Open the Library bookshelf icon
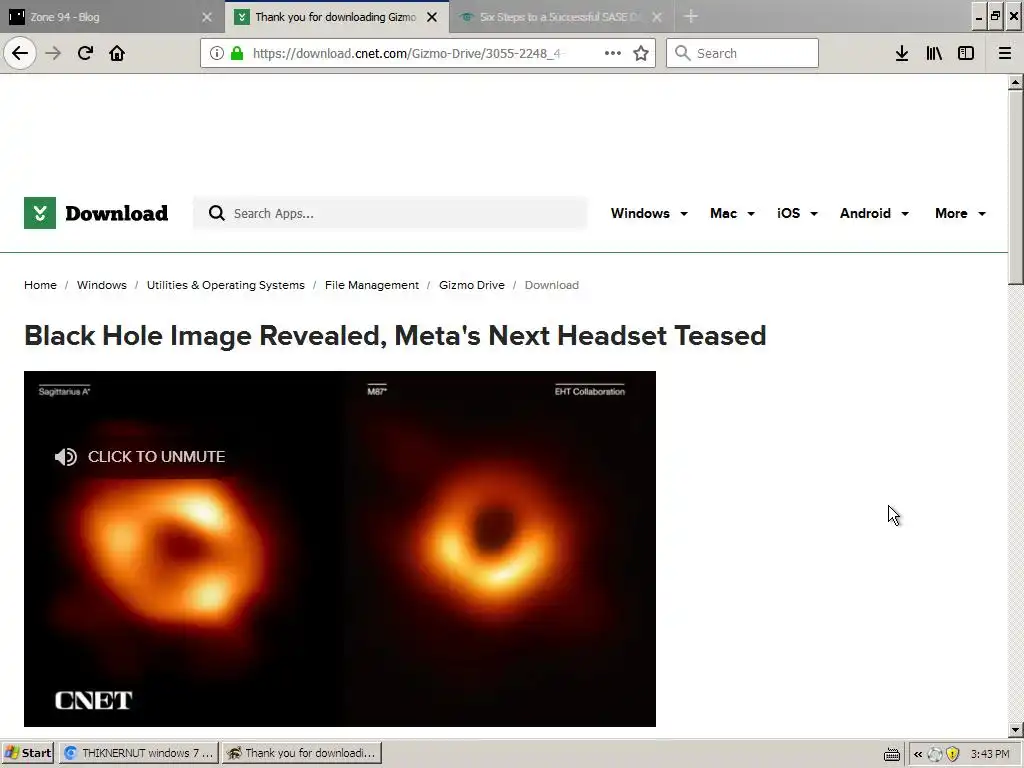This screenshot has height=768, width=1024. pos(934,53)
